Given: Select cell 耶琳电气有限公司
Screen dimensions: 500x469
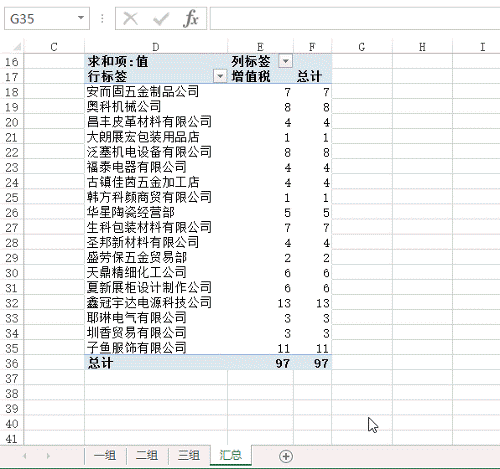Looking at the screenshot, I should click(x=156, y=318).
